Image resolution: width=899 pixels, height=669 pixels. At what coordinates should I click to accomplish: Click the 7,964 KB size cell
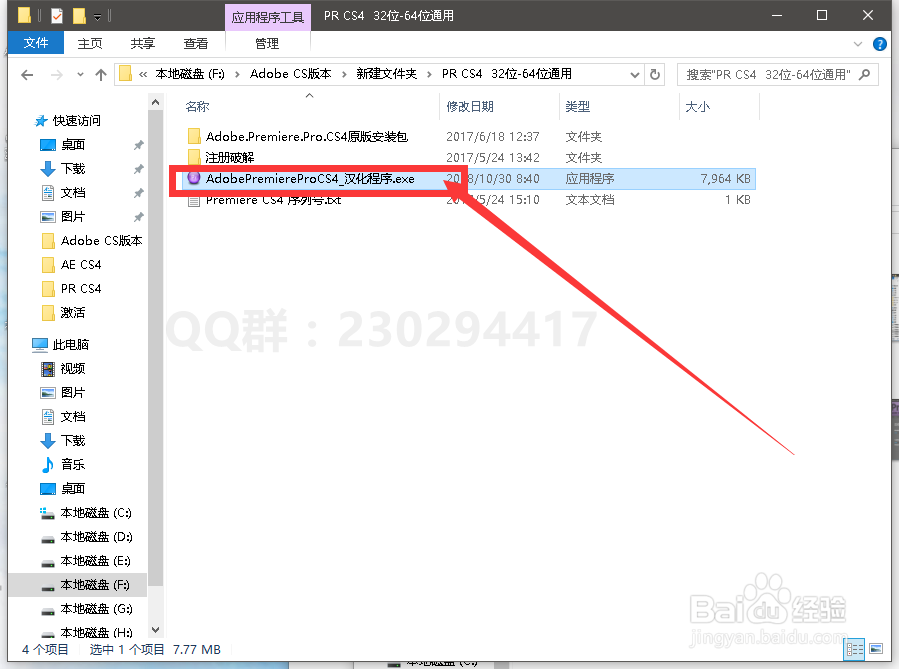725,179
